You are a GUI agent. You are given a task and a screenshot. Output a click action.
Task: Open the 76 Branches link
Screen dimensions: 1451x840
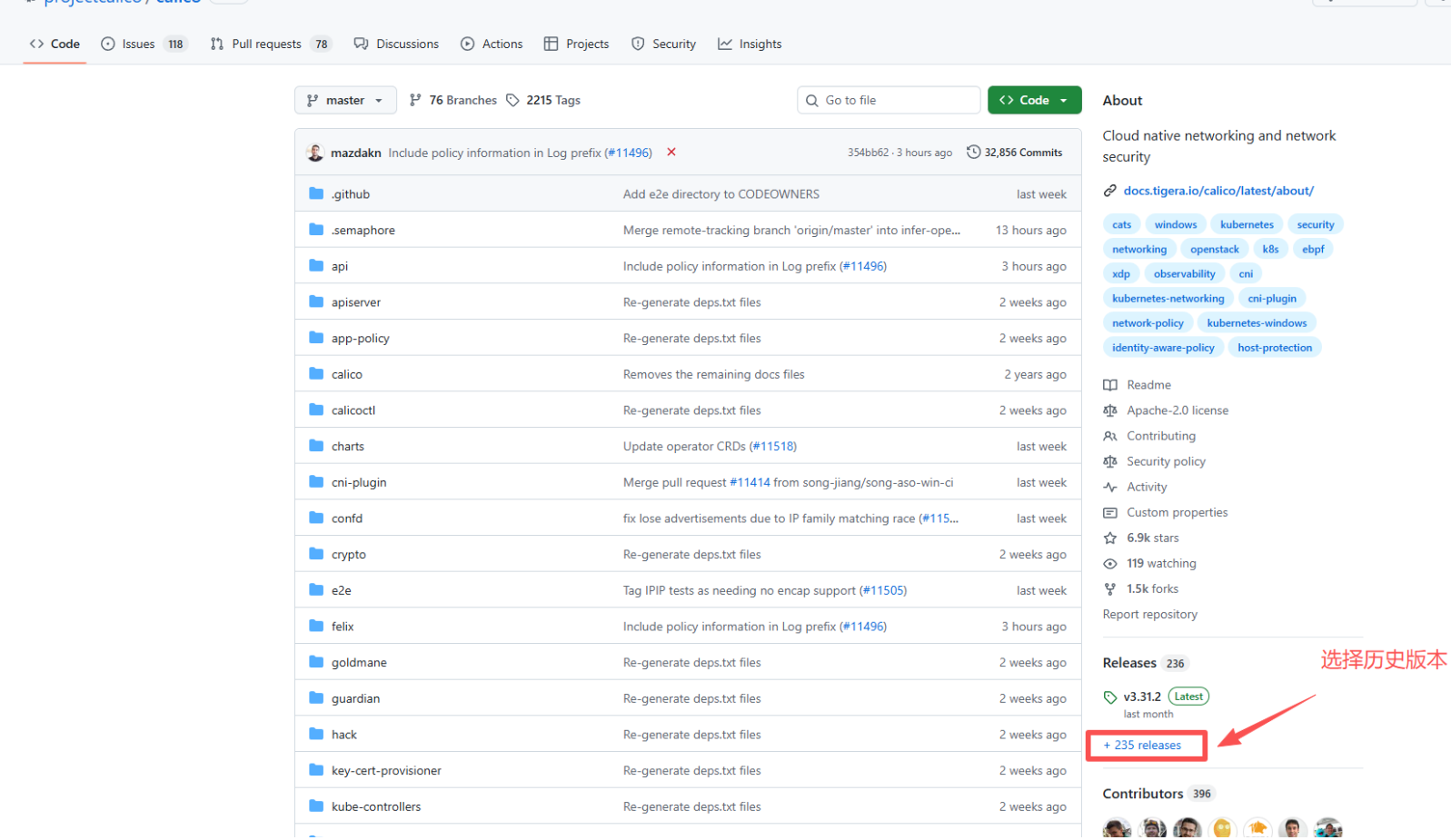click(x=453, y=100)
